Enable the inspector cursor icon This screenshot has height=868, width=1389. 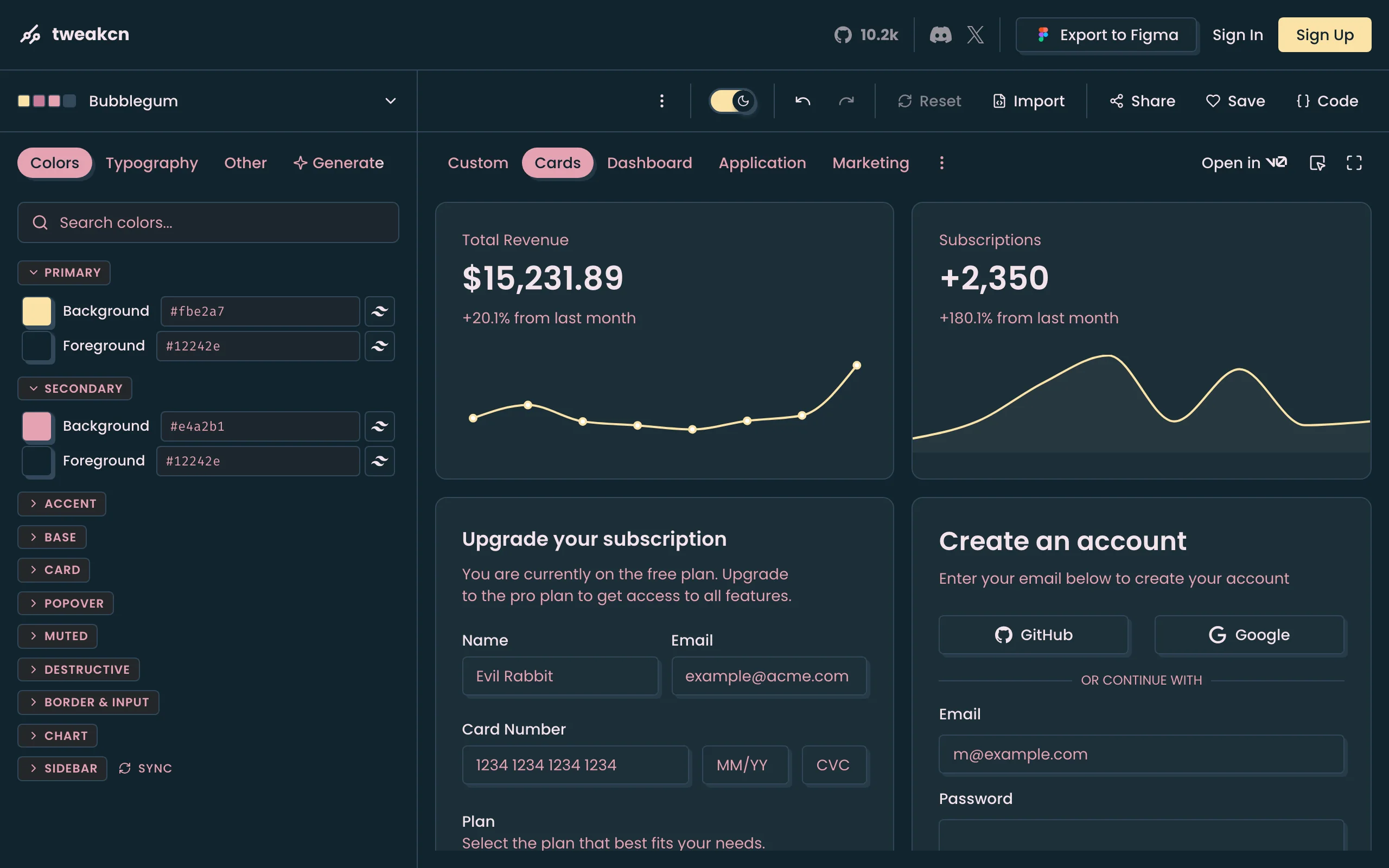point(1317,163)
